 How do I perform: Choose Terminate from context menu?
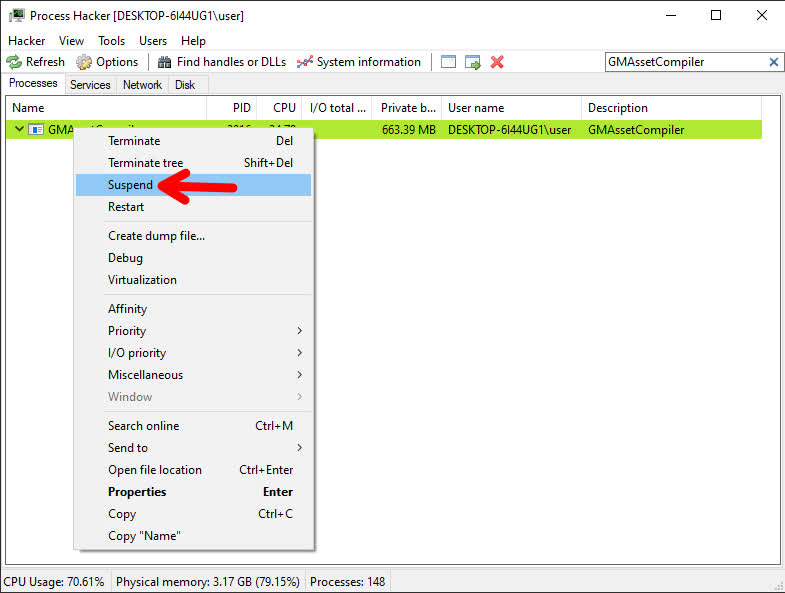[193, 141]
